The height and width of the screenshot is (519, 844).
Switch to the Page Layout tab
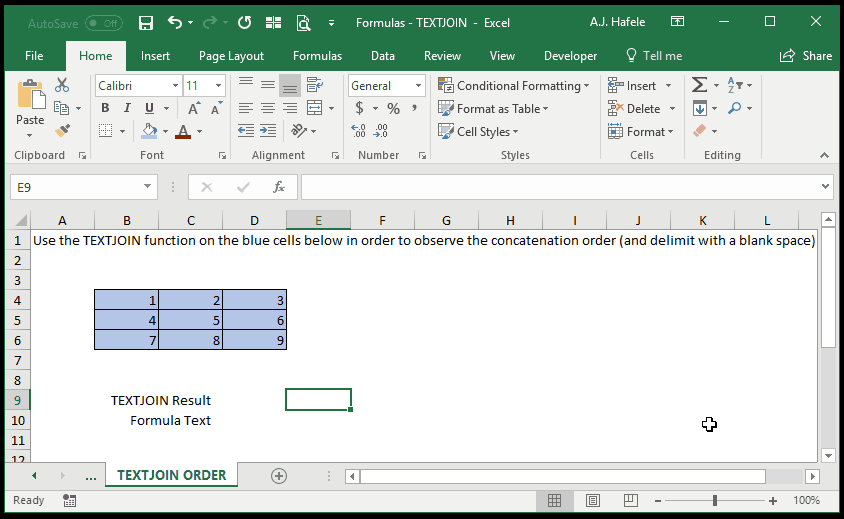[x=231, y=56]
